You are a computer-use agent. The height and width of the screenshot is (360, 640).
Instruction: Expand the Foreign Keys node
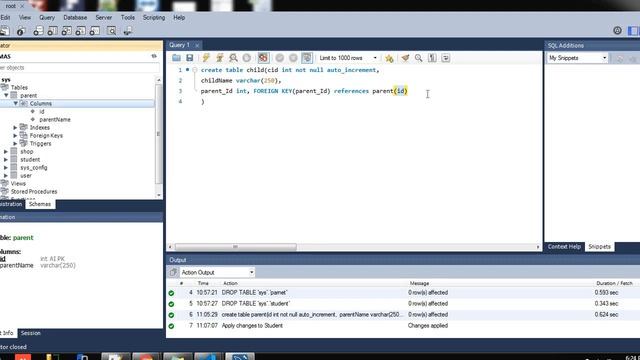16,136
